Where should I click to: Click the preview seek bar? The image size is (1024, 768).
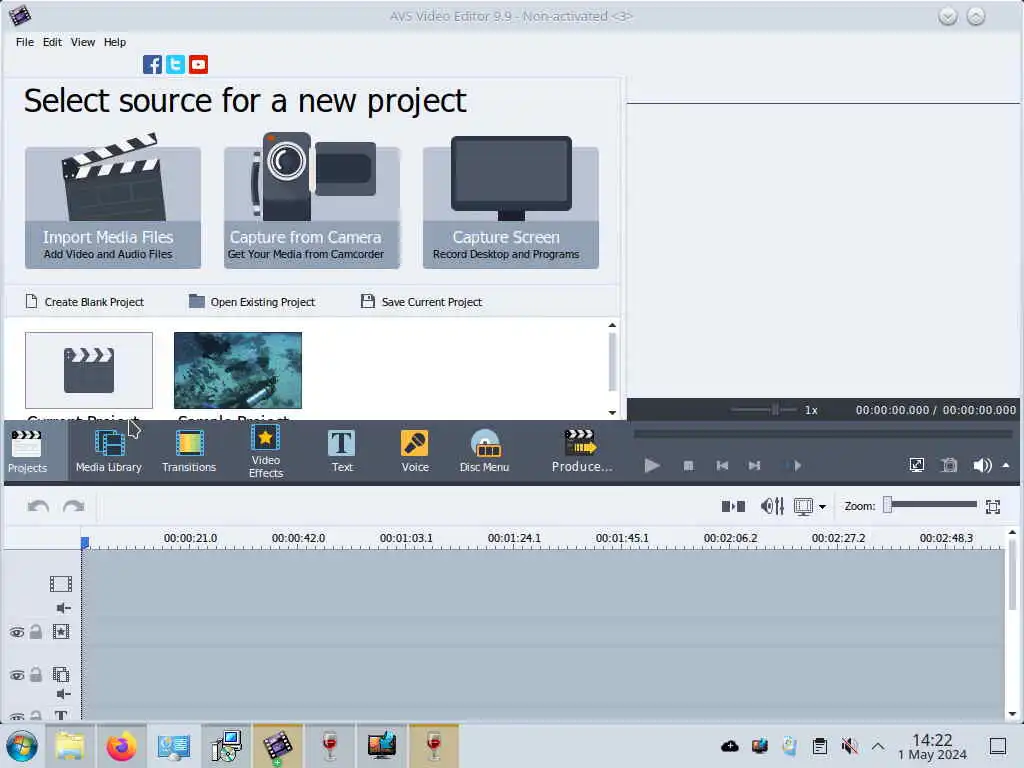(823, 434)
